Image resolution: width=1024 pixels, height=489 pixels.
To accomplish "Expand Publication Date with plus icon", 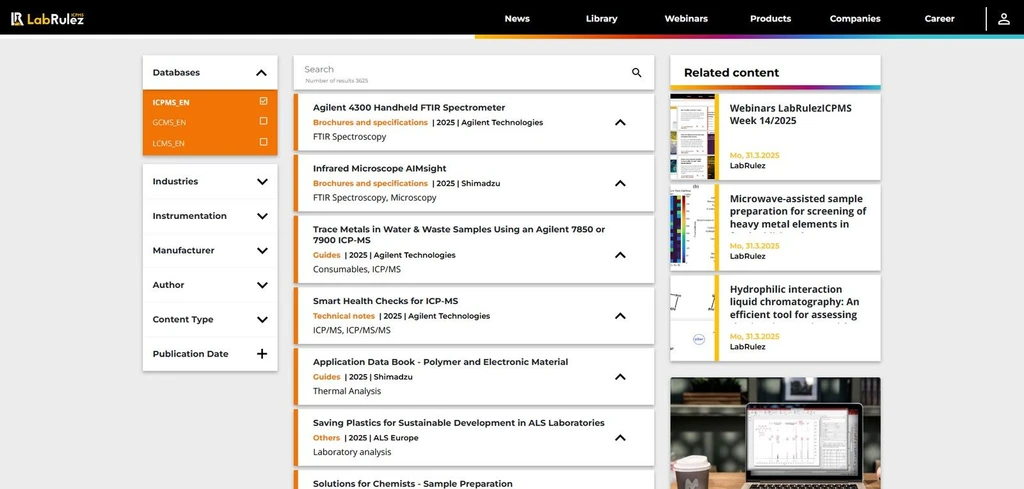I will [x=262, y=354].
